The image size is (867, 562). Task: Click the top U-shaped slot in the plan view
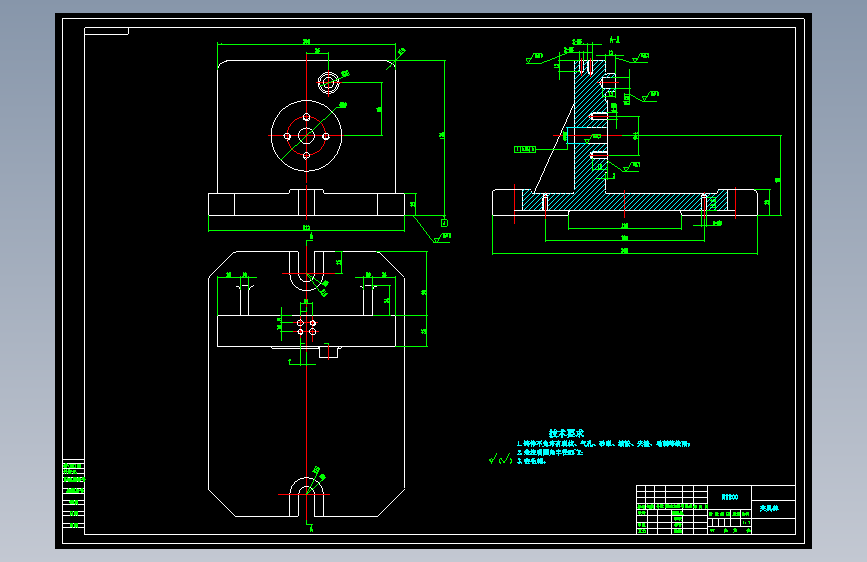[x=306, y=270]
